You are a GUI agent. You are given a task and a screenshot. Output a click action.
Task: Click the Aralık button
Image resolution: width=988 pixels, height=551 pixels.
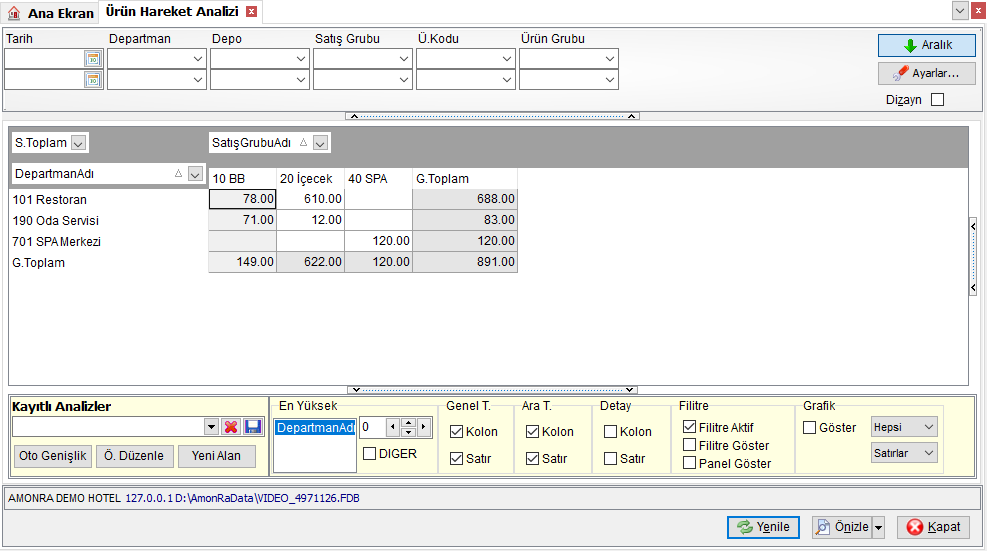point(927,45)
